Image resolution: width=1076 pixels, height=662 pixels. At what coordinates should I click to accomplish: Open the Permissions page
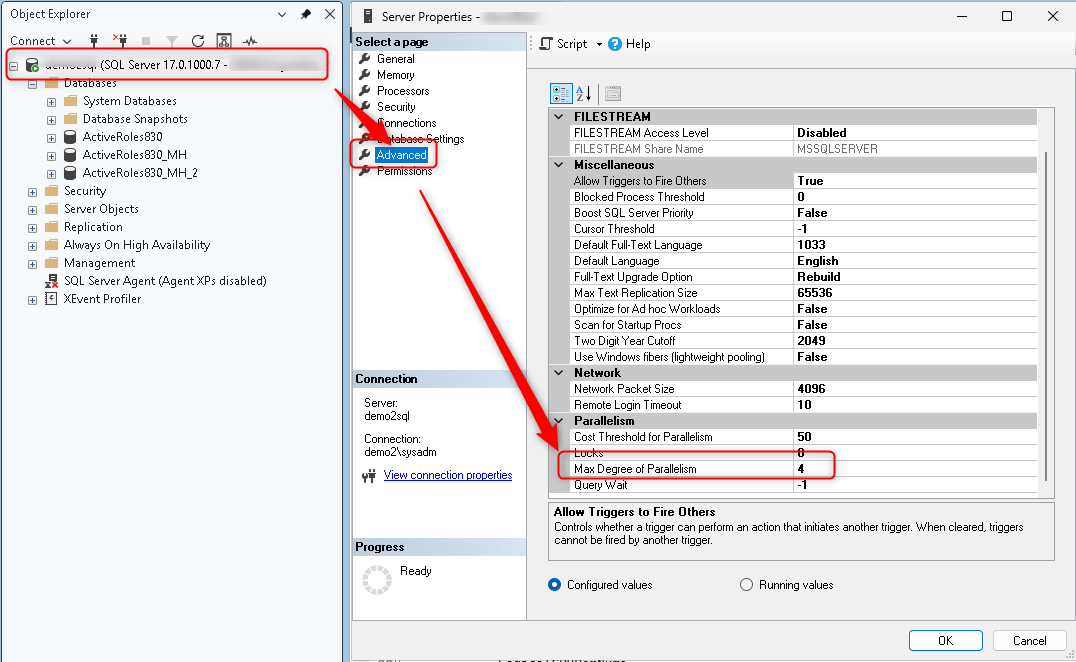pos(404,171)
